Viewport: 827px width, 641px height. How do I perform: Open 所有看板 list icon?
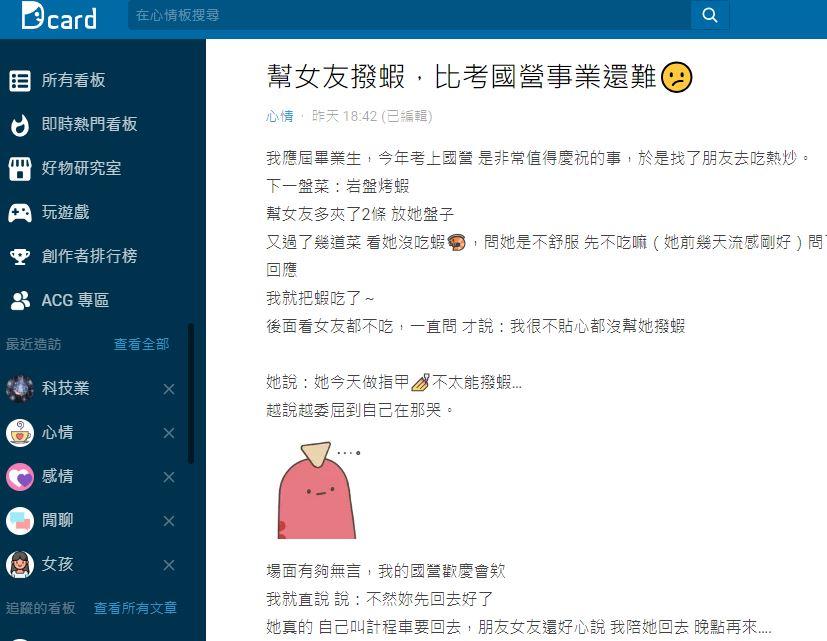click(20, 81)
